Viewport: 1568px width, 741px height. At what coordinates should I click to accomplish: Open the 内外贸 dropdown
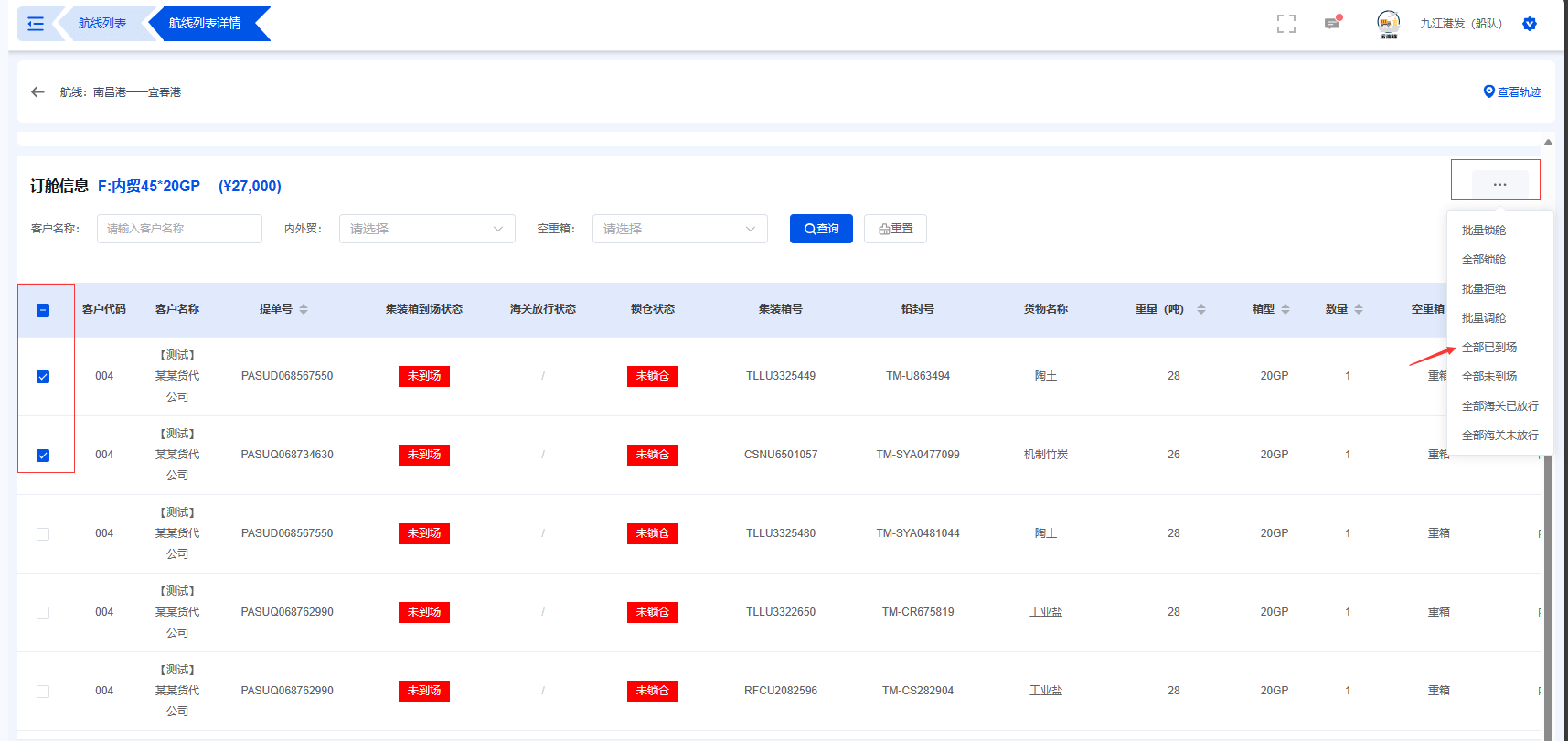coord(427,229)
